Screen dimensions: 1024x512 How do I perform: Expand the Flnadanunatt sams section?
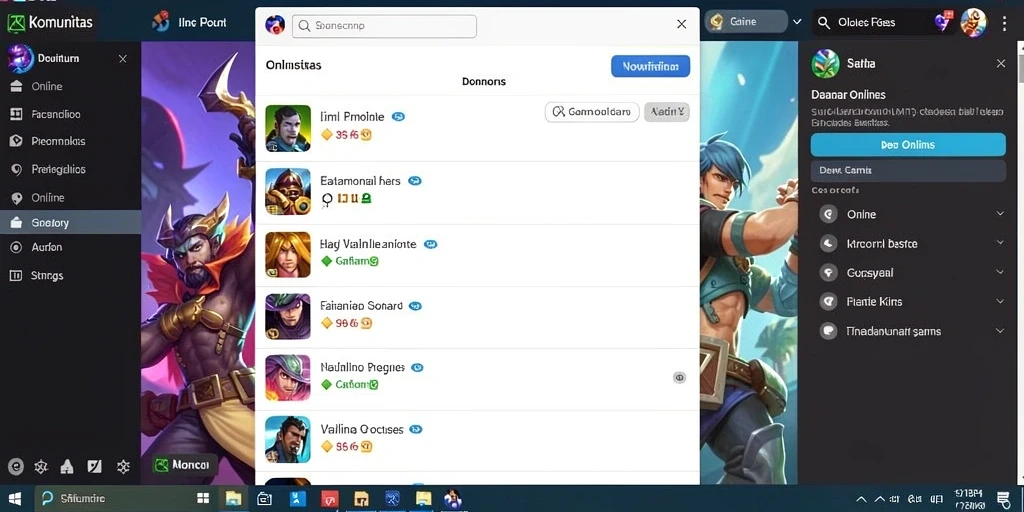point(1000,331)
